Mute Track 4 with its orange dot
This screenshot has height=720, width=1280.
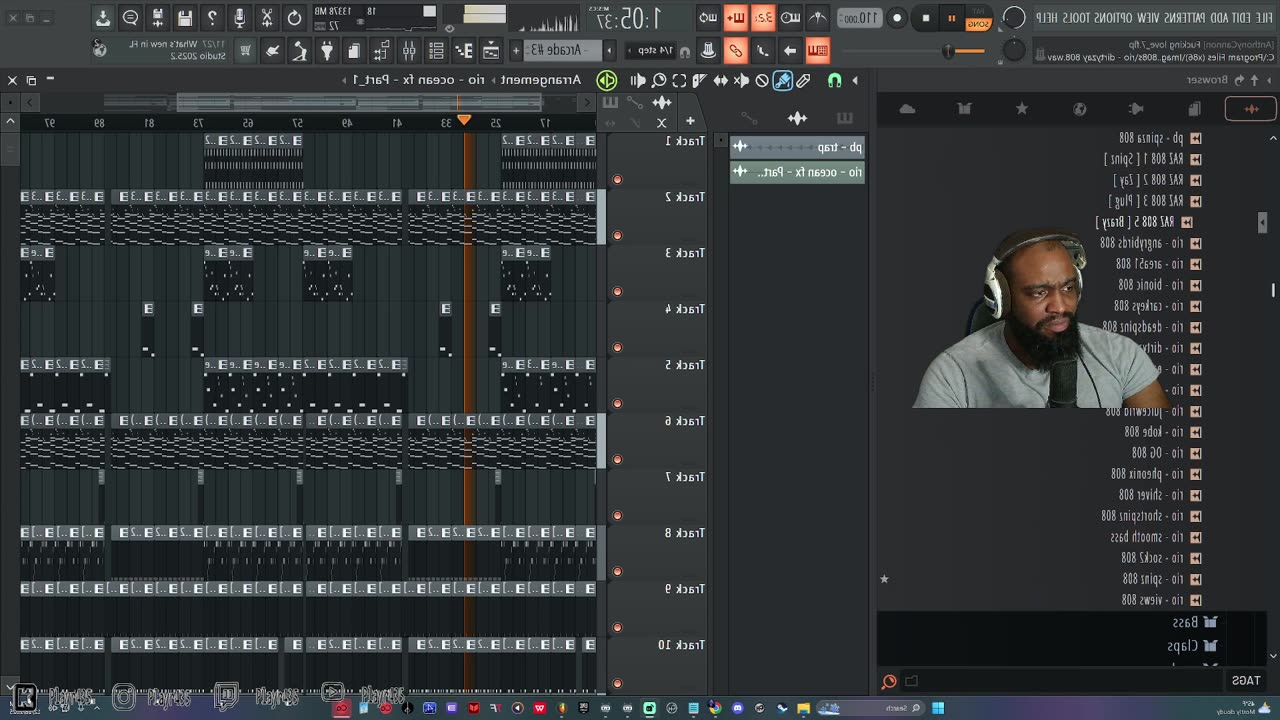pyautogui.click(x=617, y=348)
